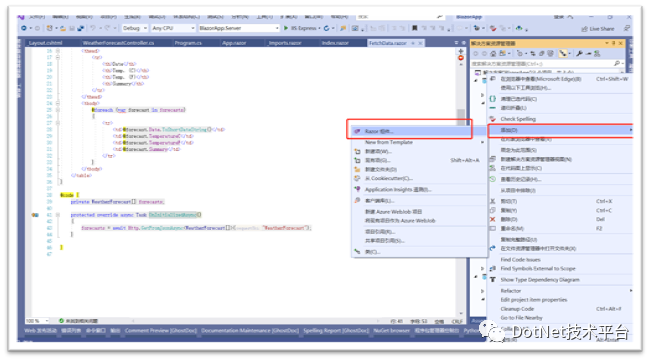Image resolution: width=650 pixels, height=361 pixels.
Task: Open Spelling Report [GhostDoc] bottom tab
Action: pos(336,331)
